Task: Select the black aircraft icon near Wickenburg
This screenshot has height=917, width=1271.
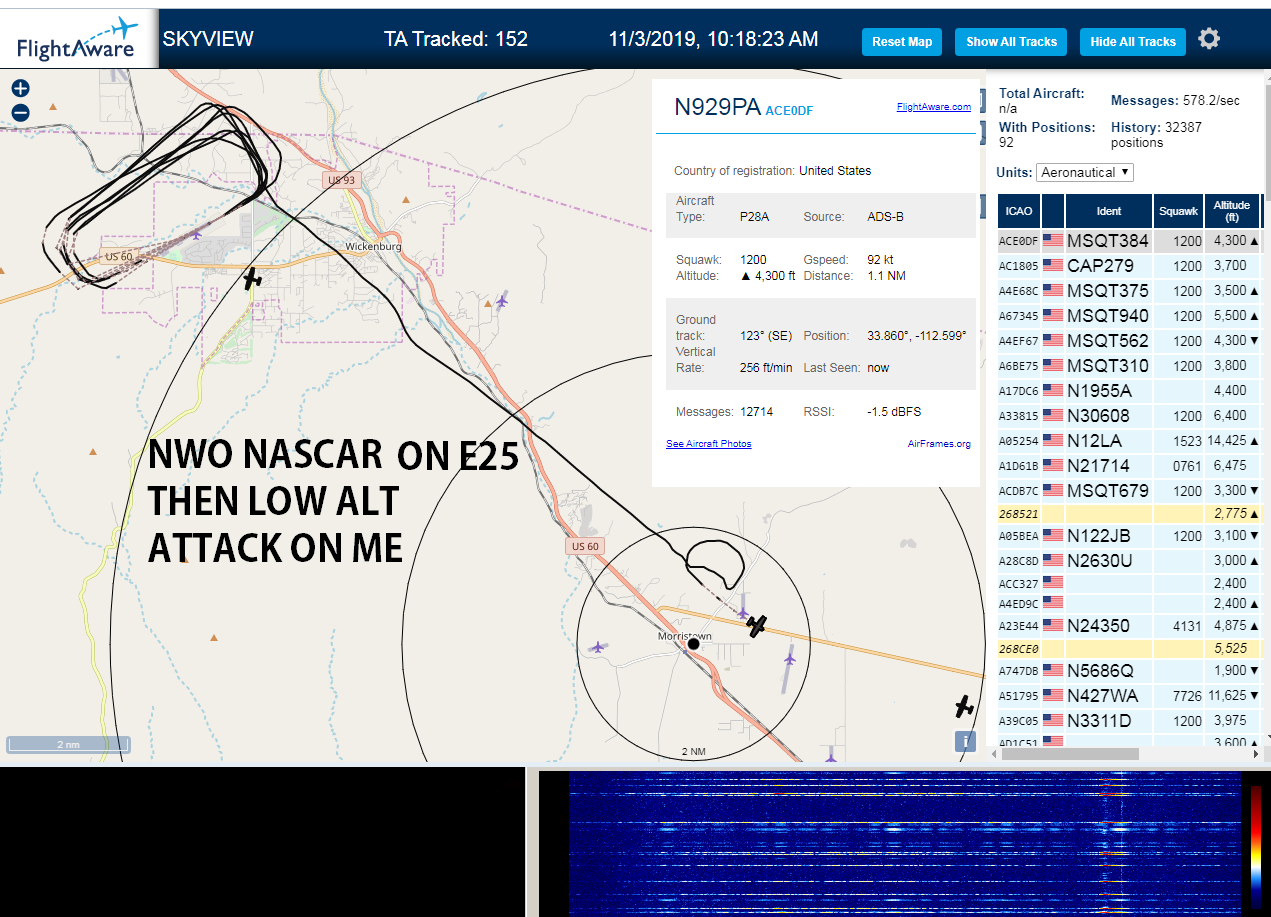Action: [x=253, y=278]
